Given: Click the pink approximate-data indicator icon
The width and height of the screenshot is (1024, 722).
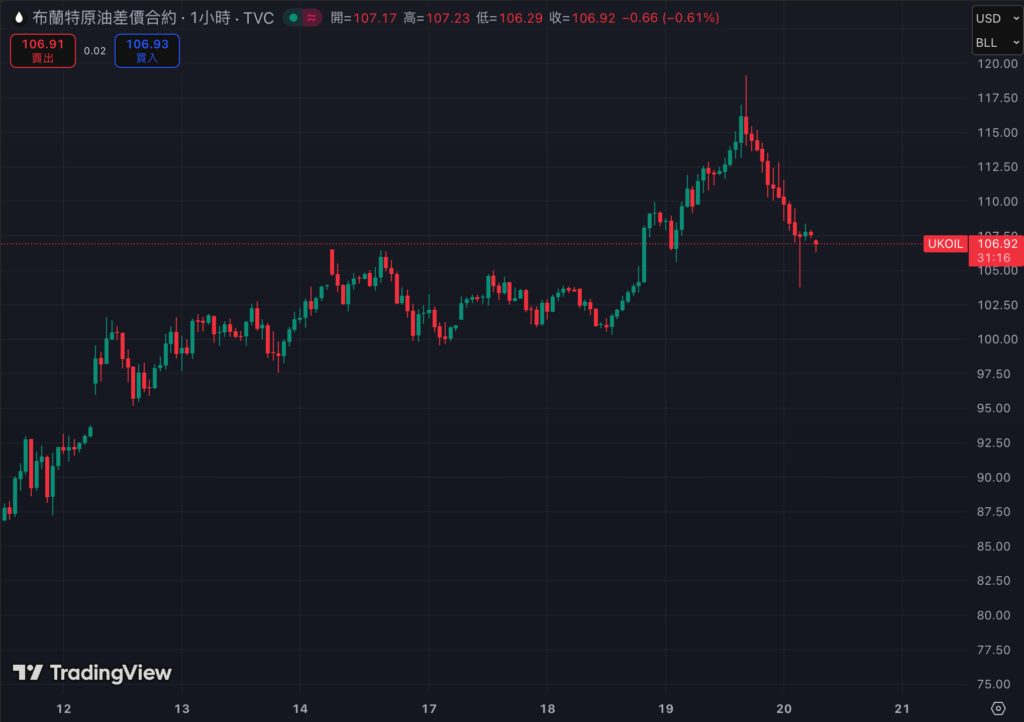Looking at the screenshot, I should pyautogui.click(x=312, y=18).
